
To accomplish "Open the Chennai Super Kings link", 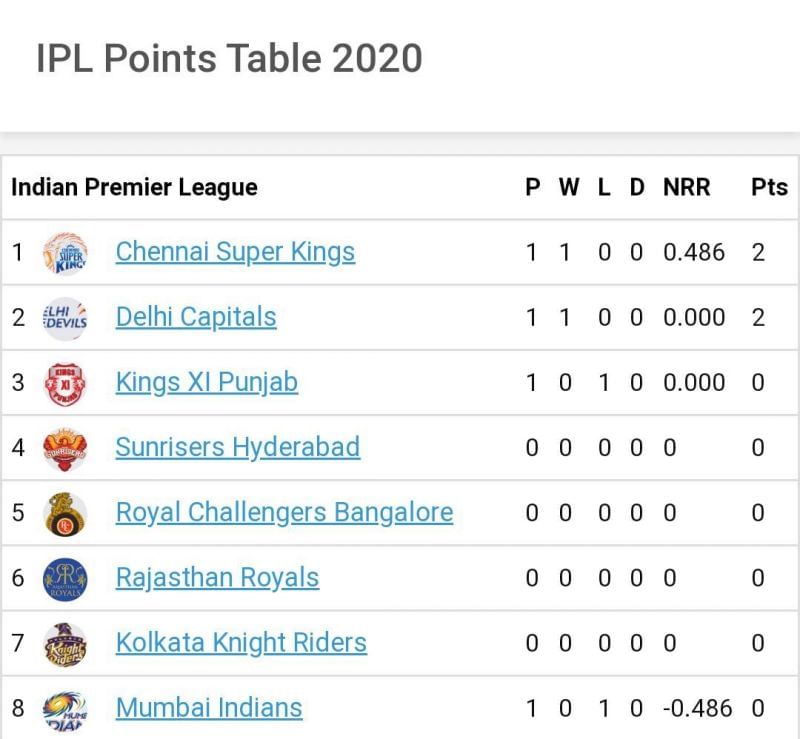I will [235, 252].
